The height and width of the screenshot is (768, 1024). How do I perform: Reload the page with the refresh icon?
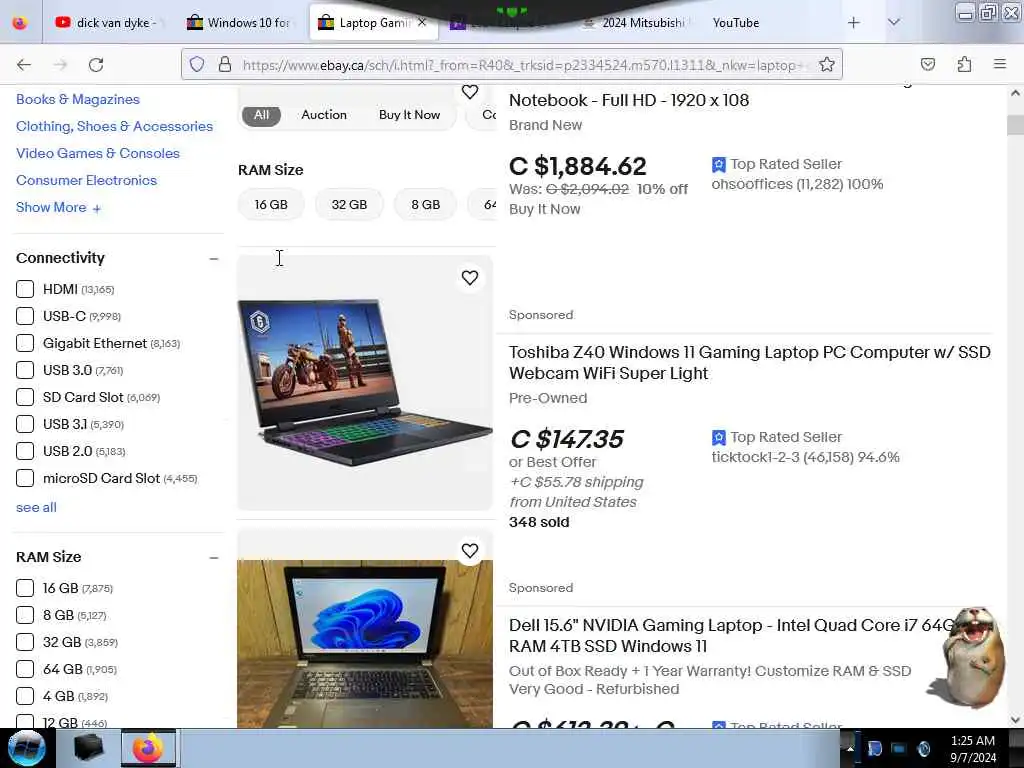click(96, 65)
